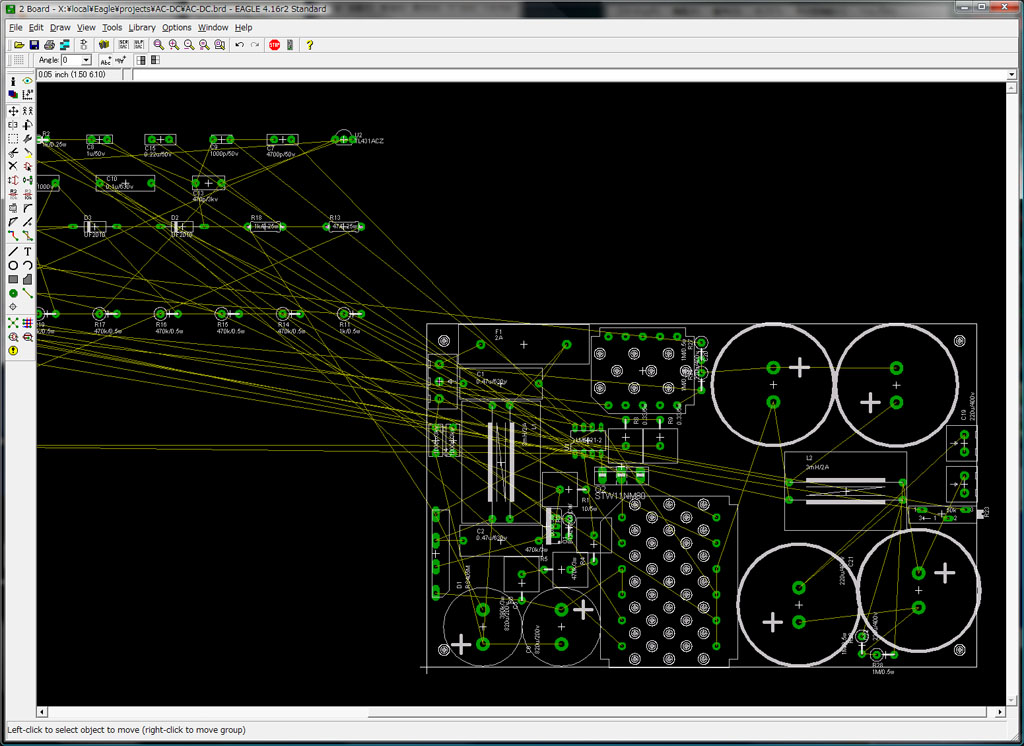Zoom out with the minus magnifier
Viewport: 1024px width, 746px height.
(189, 44)
